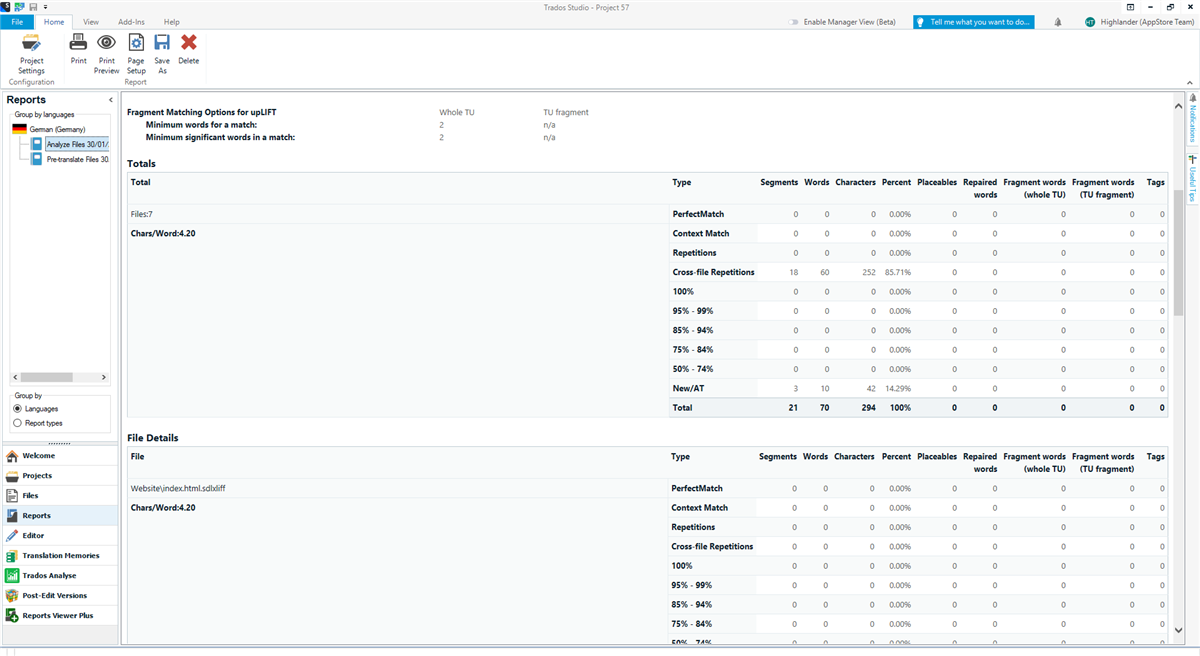Open Highlander (AppStore Team) account menu

1134,22
